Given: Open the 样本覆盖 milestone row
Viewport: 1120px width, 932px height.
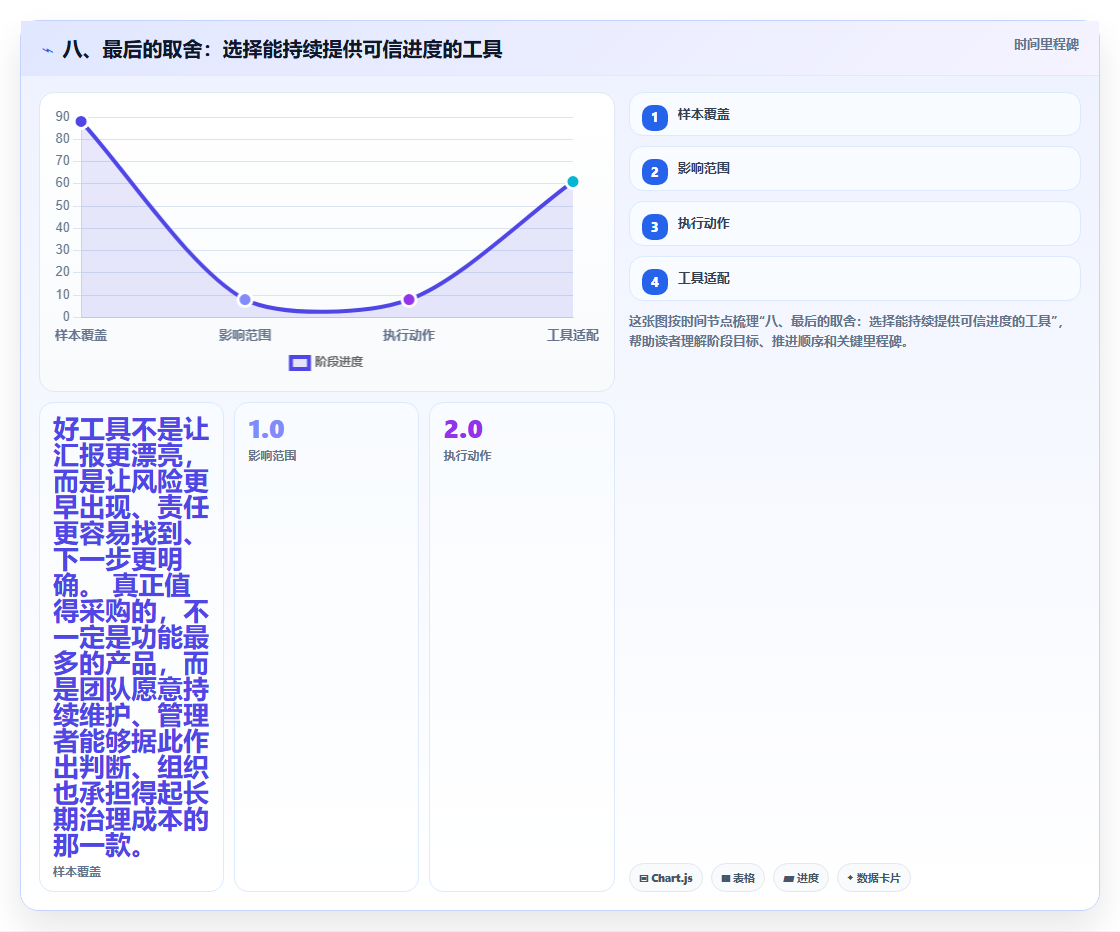Looking at the screenshot, I should 854,114.
